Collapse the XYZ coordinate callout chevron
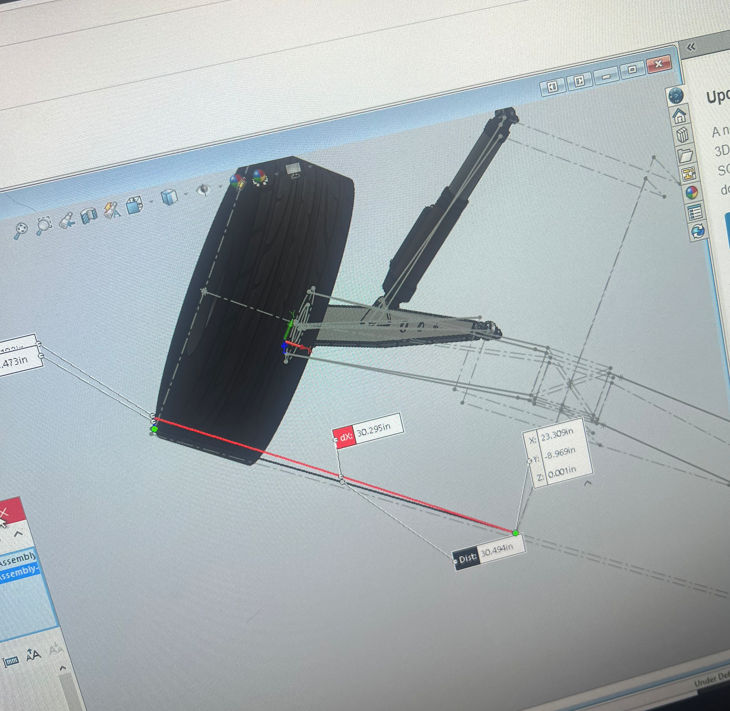Viewport: 730px width, 711px height. click(588, 484)
